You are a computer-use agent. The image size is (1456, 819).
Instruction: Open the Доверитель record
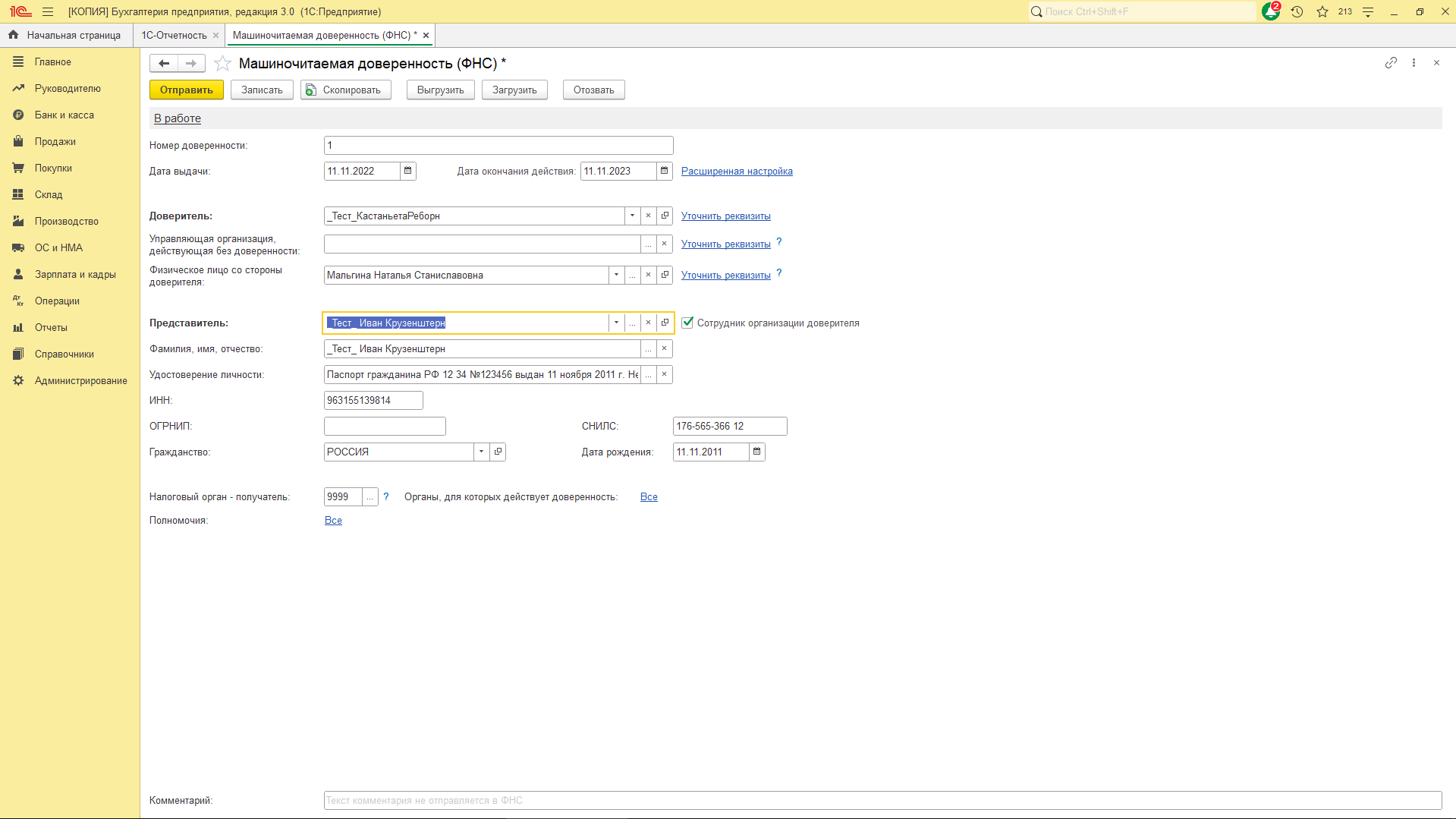(665, 216)
